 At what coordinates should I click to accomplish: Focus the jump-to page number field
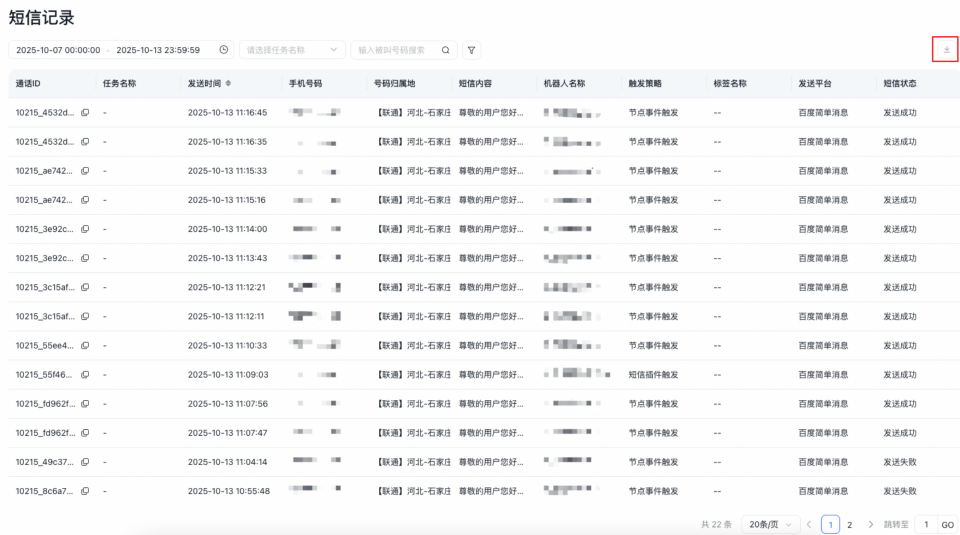tap(925, 524)
